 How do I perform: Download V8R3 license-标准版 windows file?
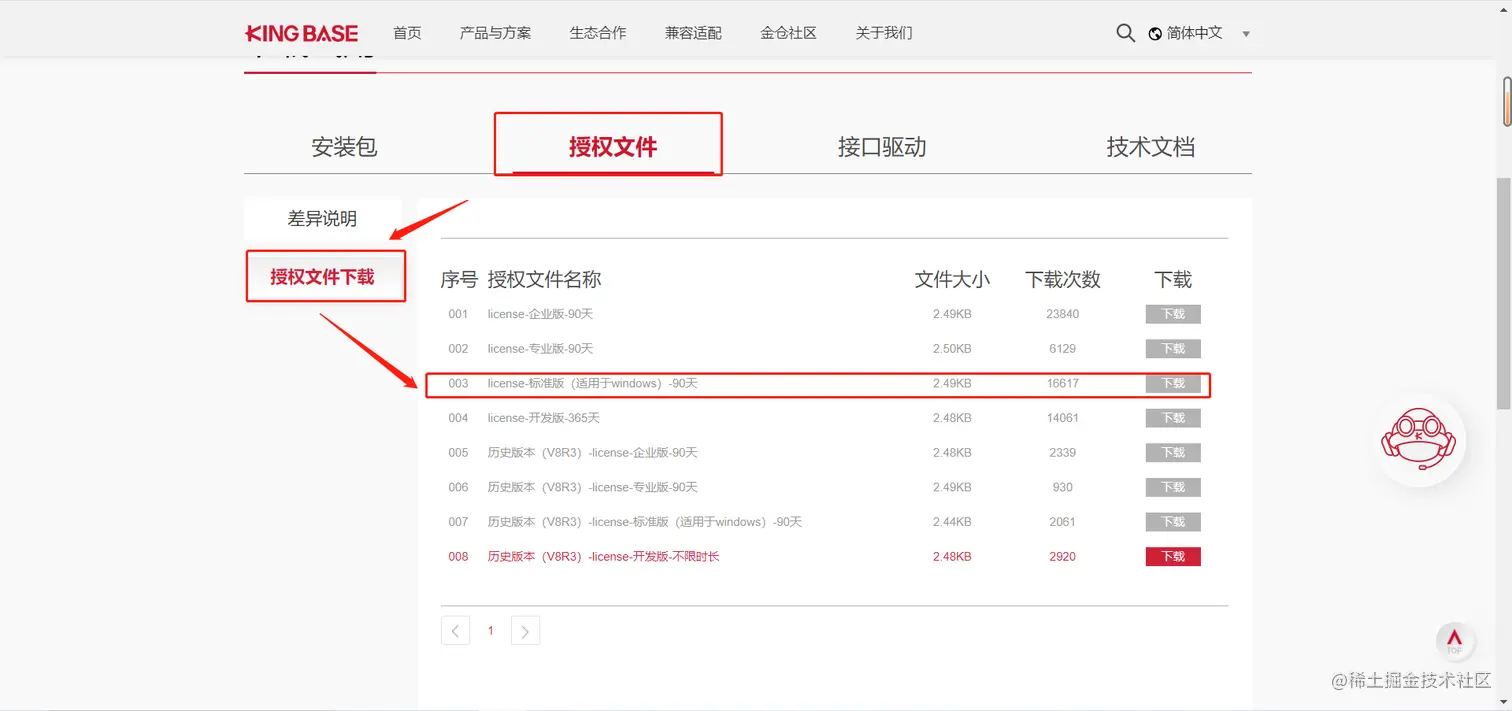[x=1173, y=522]
